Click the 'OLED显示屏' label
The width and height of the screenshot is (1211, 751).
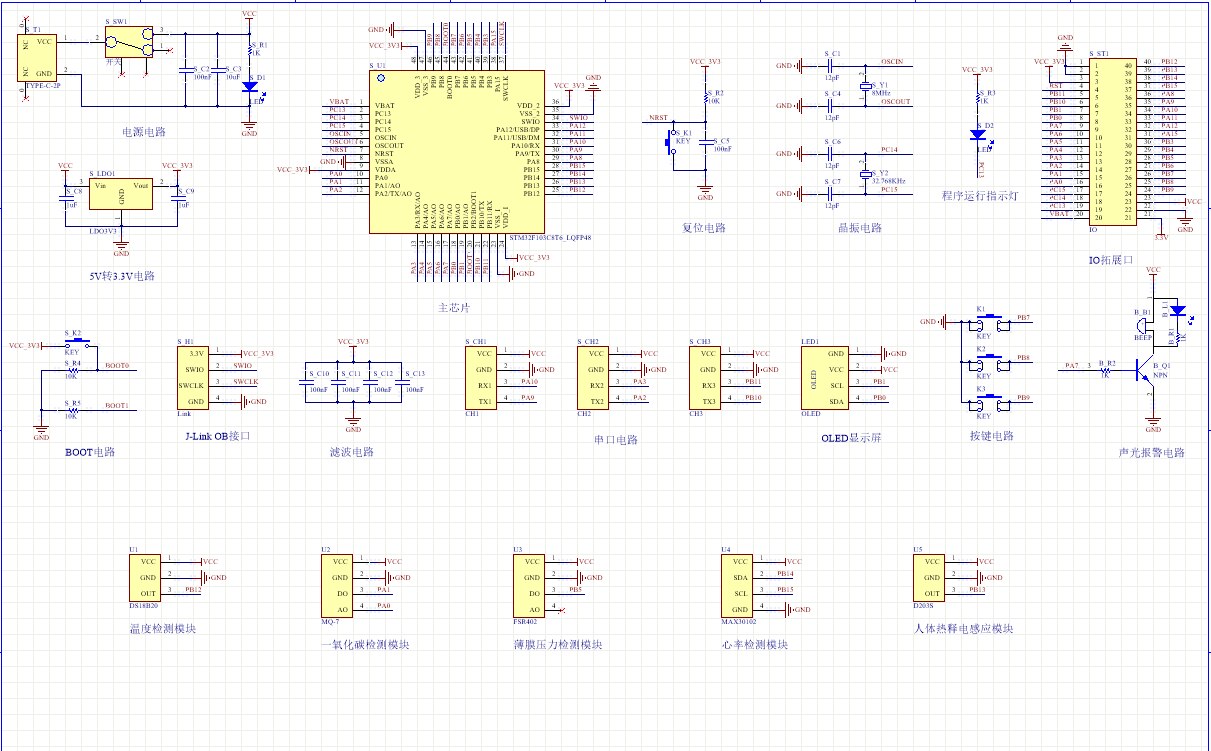[x=852, y=438]
